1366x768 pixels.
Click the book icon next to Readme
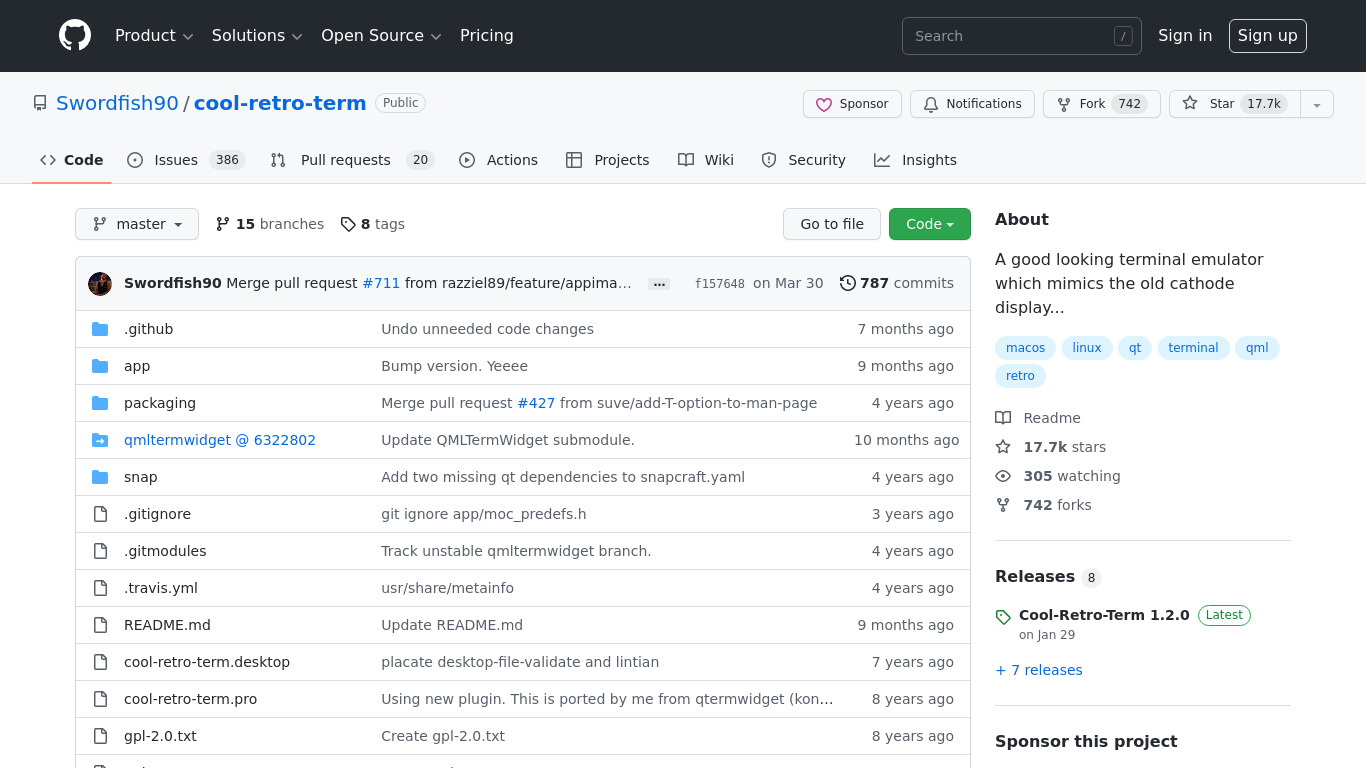click(1003, 418)
